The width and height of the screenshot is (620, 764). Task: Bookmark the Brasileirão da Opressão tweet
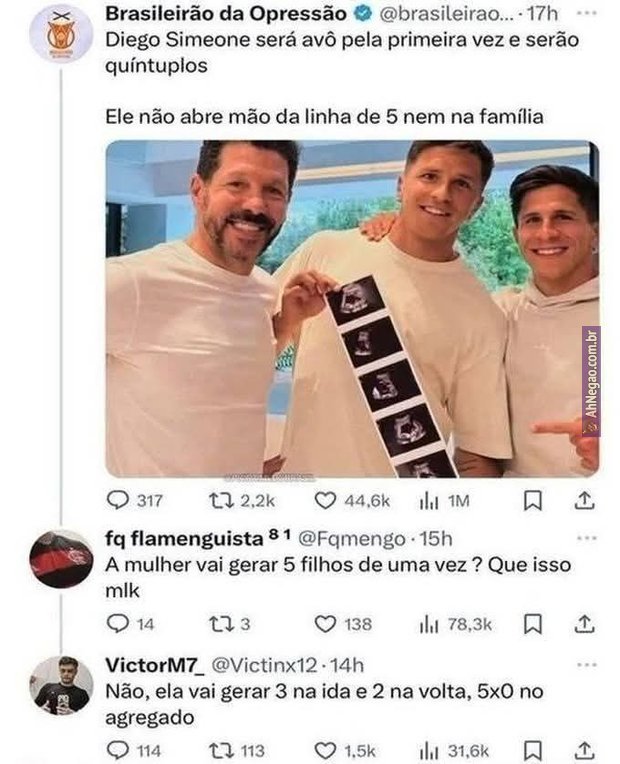534,500
